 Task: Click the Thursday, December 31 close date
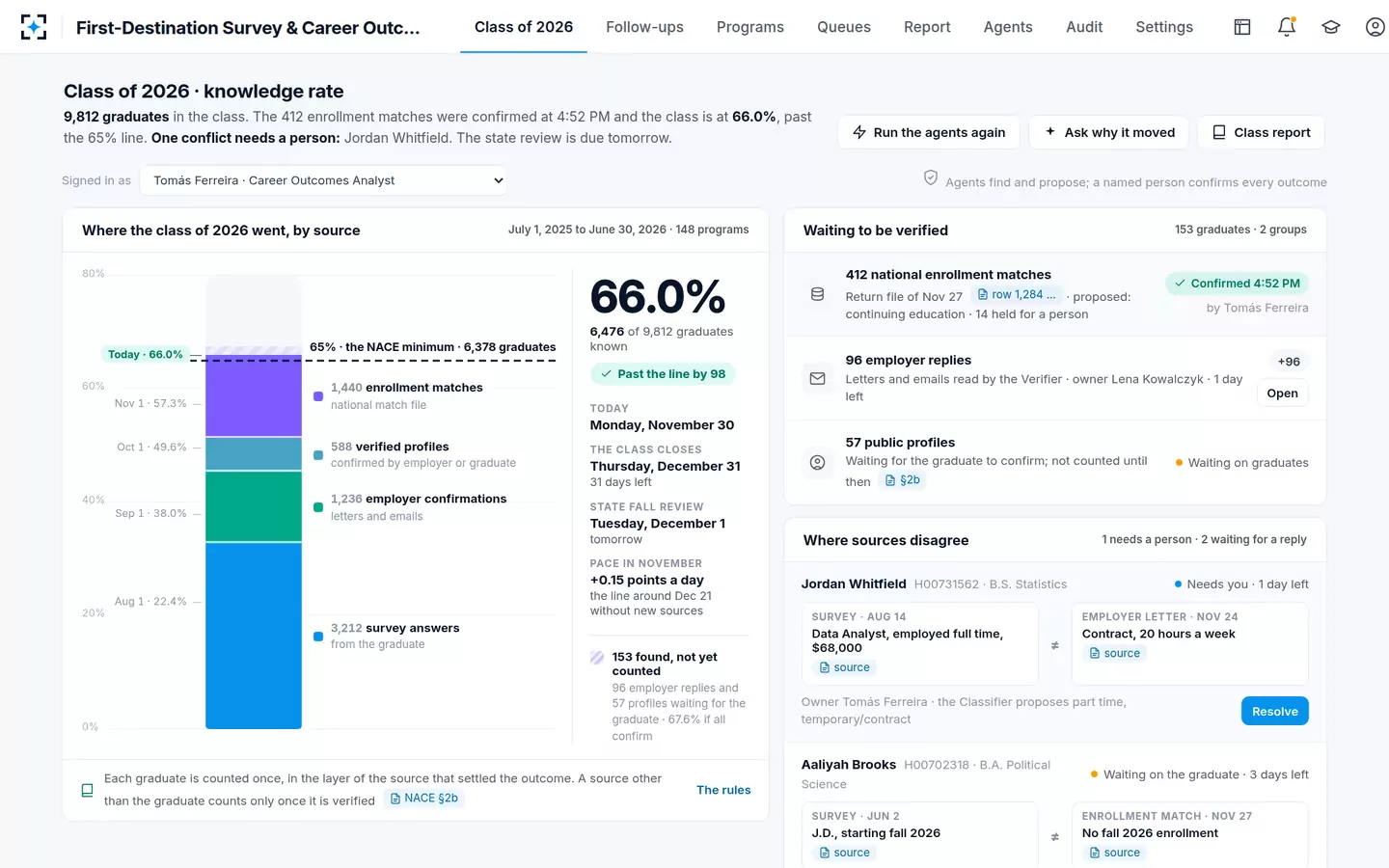666,466
